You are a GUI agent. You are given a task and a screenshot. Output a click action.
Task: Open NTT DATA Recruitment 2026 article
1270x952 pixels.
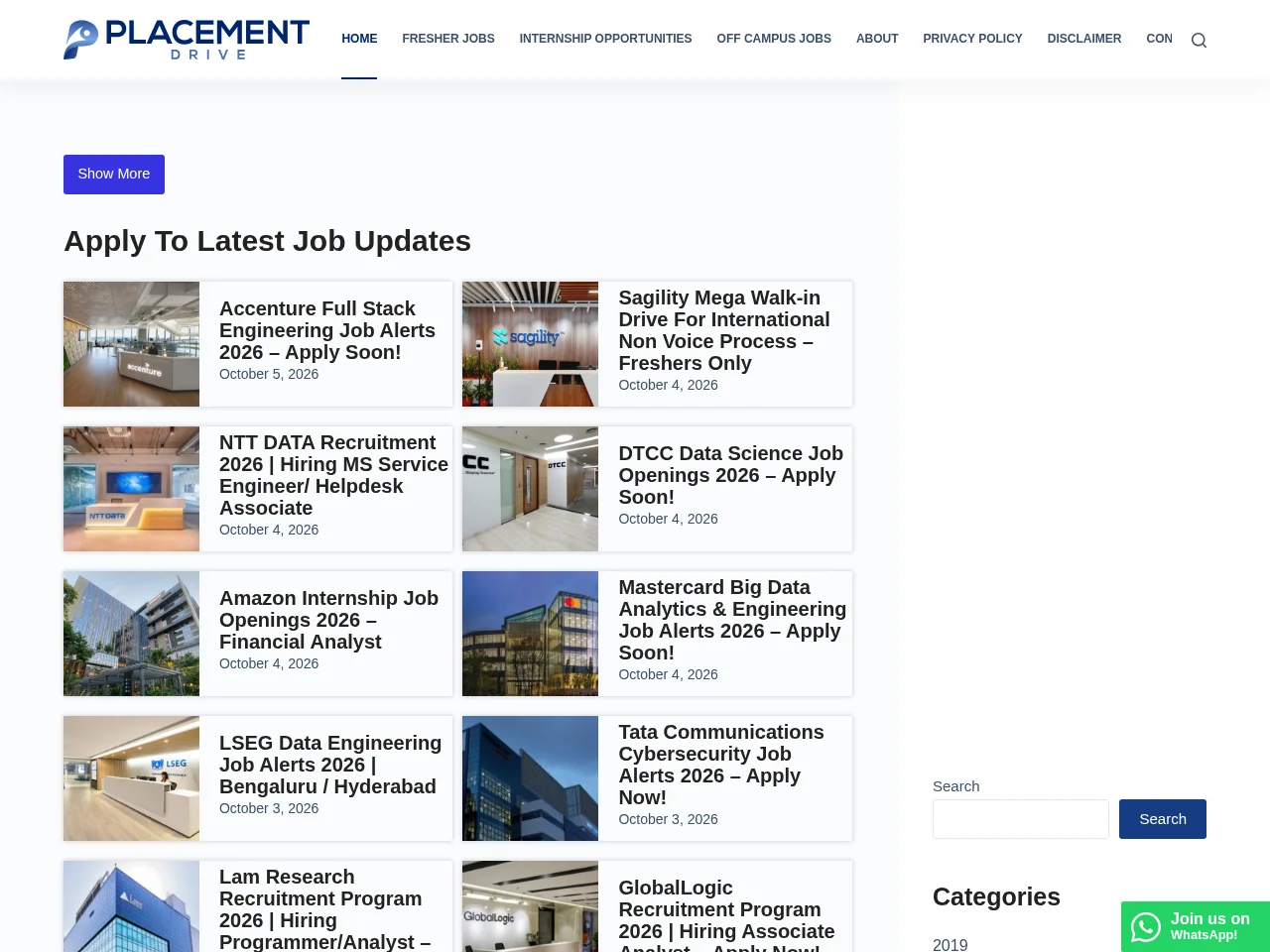(x=333, y=475)
